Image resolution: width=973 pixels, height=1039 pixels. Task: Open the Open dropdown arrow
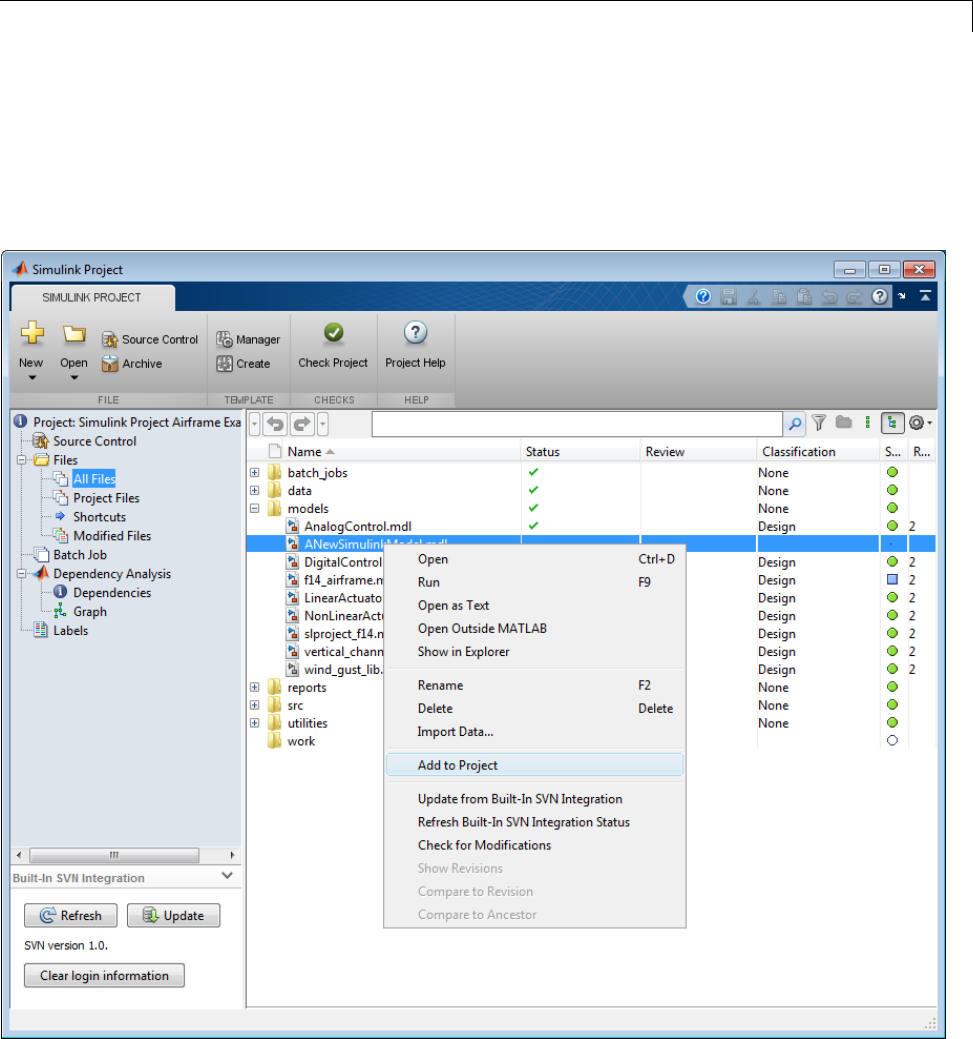[x=74, y=378]
